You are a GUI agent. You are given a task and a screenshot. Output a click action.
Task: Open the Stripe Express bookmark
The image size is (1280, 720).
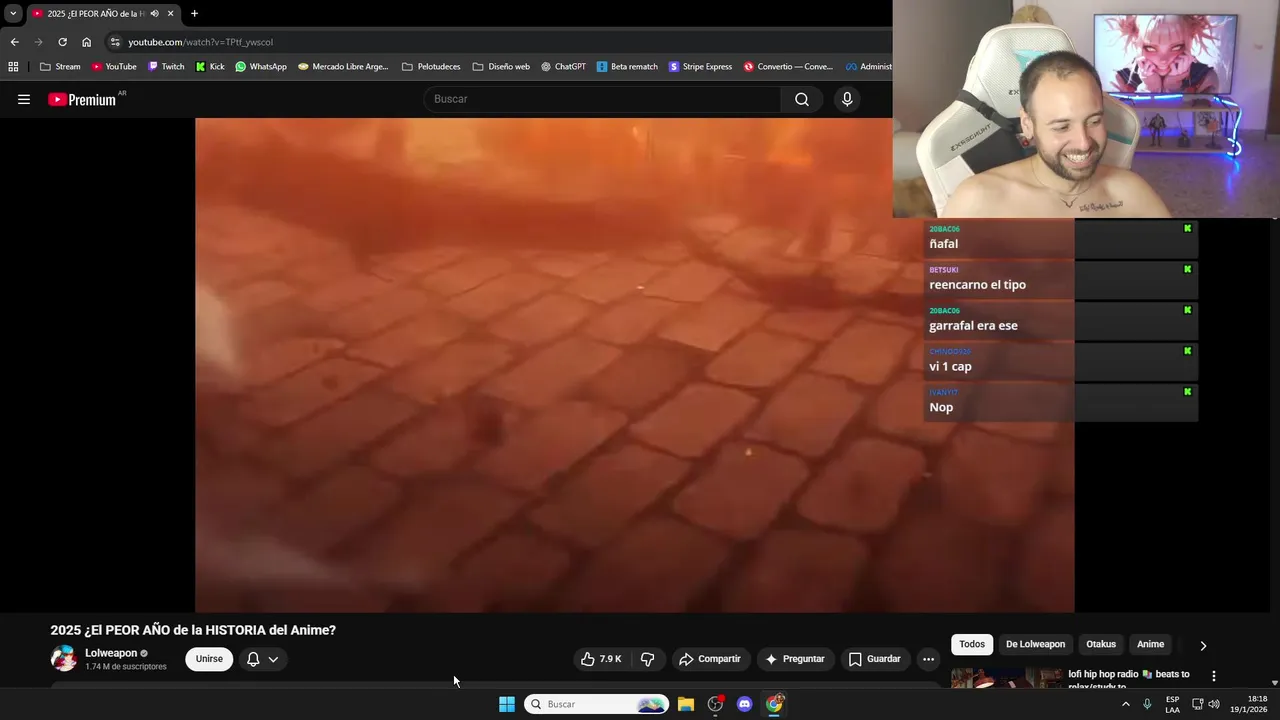700,67
